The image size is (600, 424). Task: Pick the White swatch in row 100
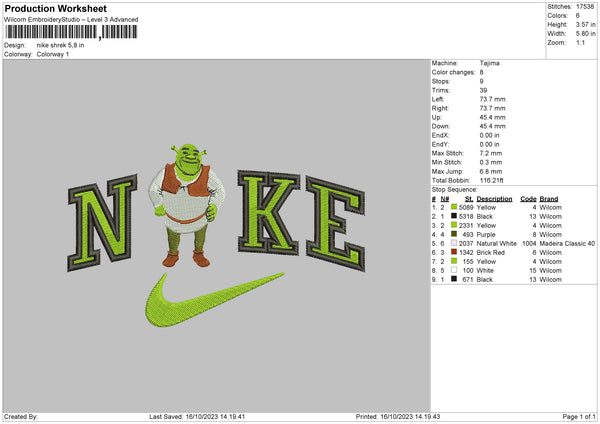(x=454, y=270)
